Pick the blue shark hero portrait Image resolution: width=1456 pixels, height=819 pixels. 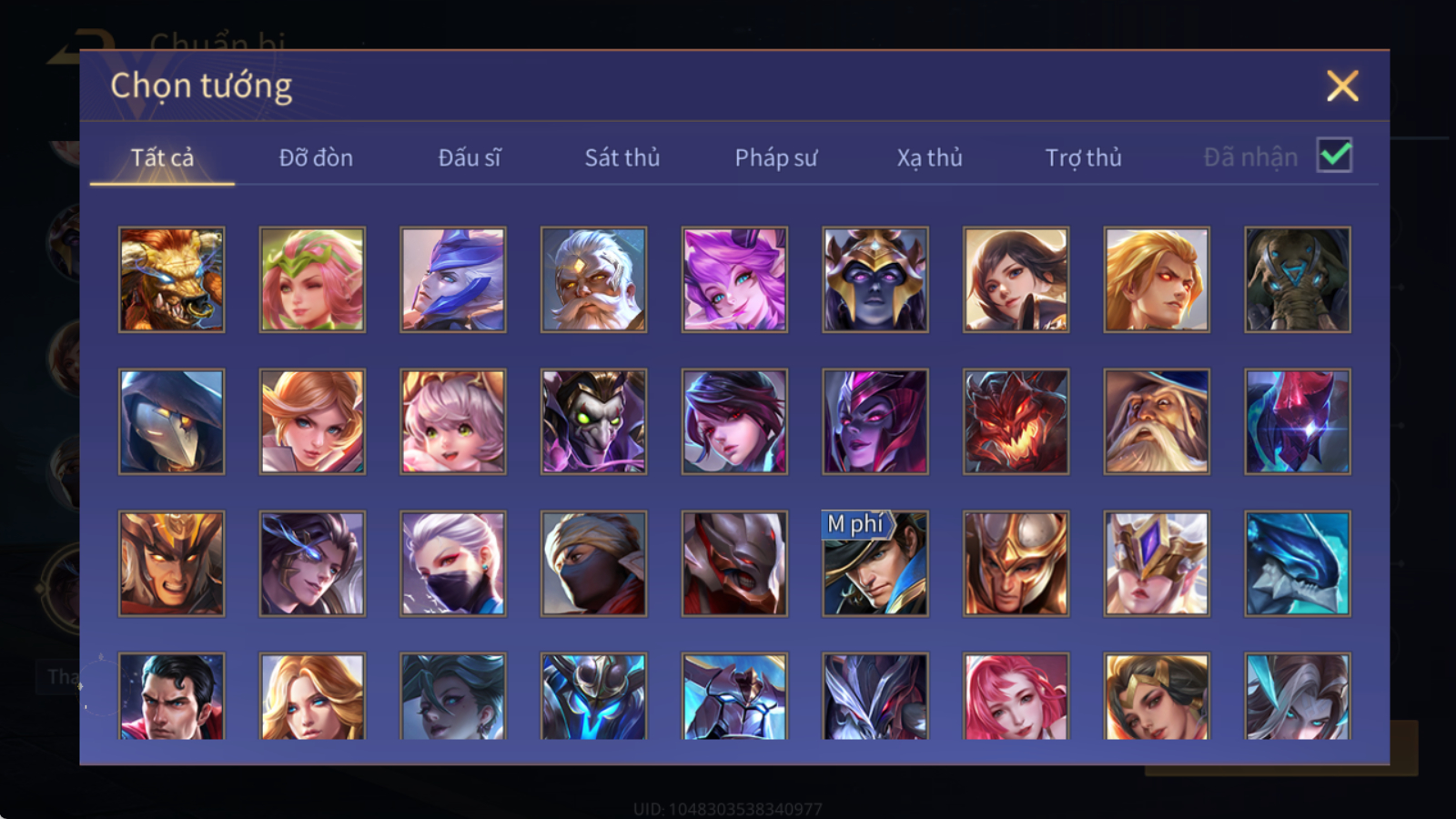coord(1298,563)
